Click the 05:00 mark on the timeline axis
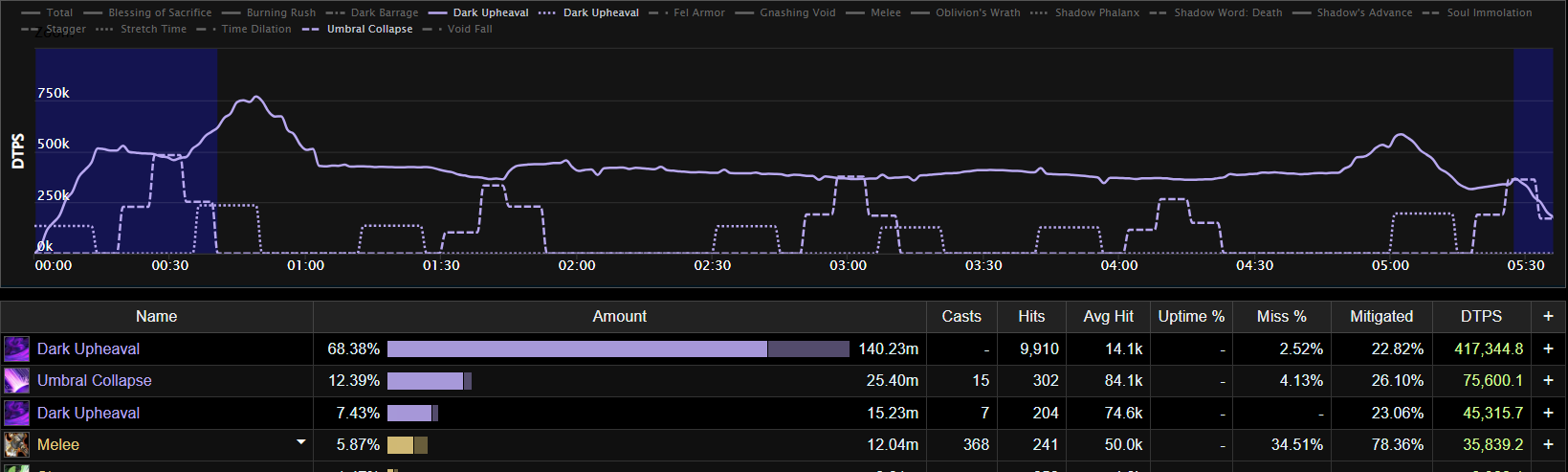The image size is (1568, 472). click(x=1391, y=265)
